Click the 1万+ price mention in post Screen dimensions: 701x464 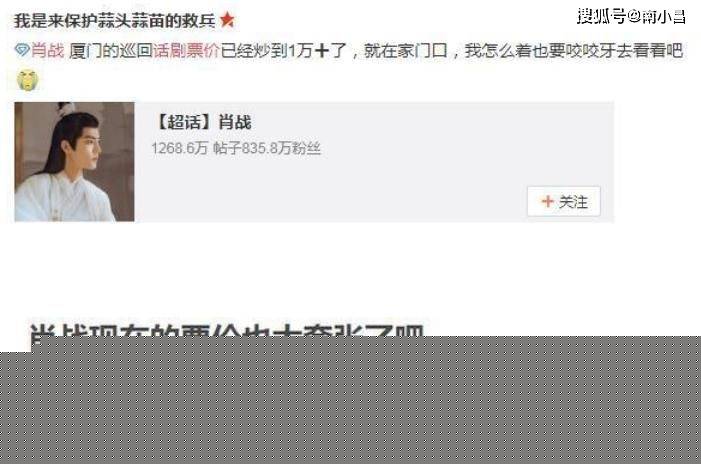click(x=308, y=51)
